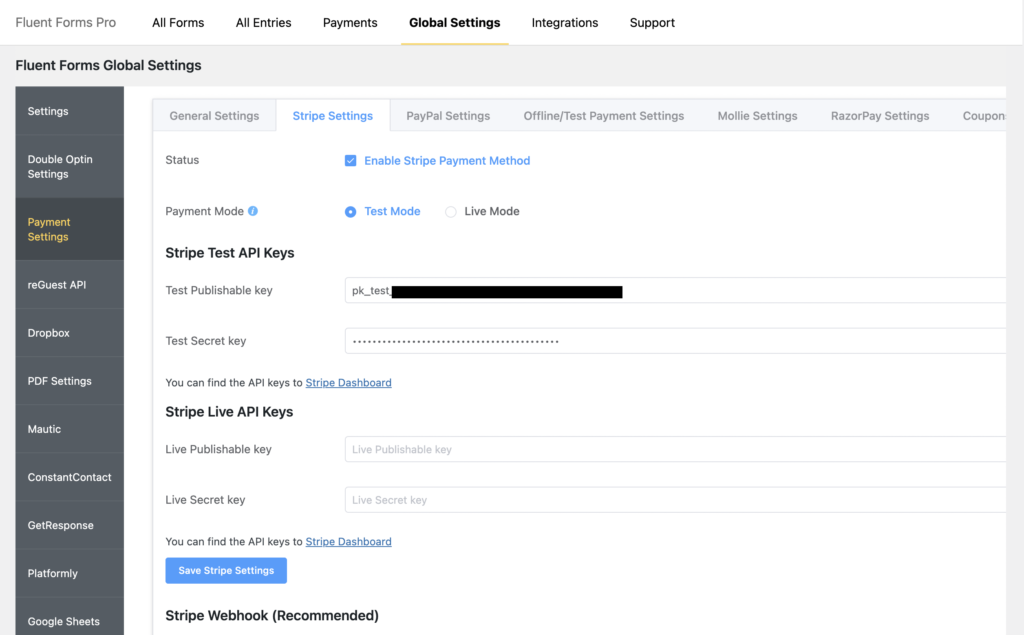The width and height of the screenshot is (1024, 635).
Task: Switch to the General Settings tab
Action: point(214,116)
